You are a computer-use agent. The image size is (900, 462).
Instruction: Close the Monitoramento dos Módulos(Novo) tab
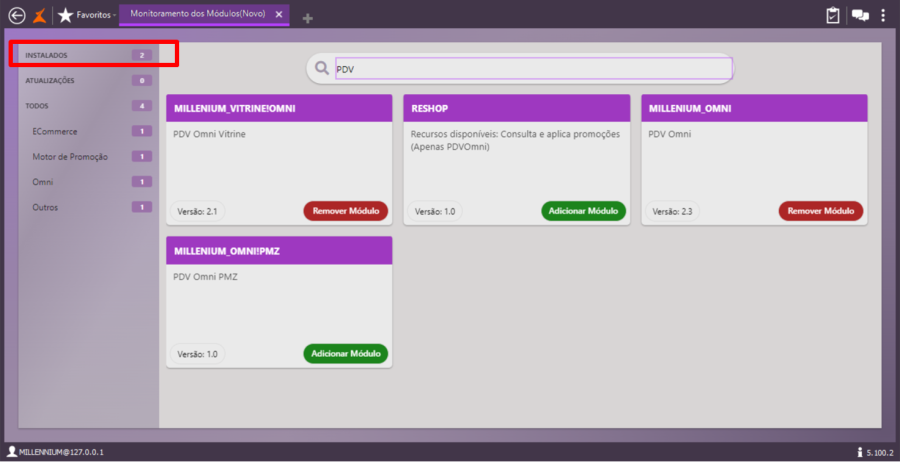tap(279, 15)
